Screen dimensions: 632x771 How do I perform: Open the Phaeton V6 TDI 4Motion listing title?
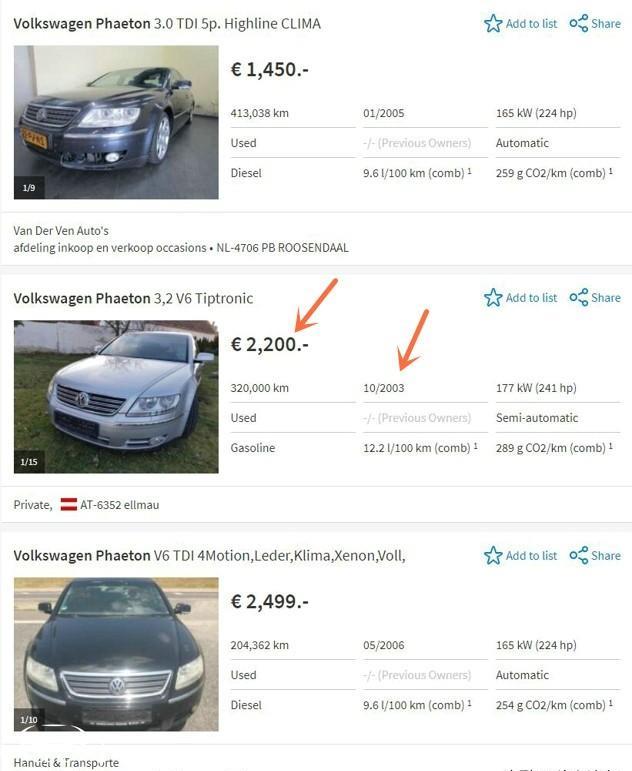pyautogui.click(x=209, y=556)
